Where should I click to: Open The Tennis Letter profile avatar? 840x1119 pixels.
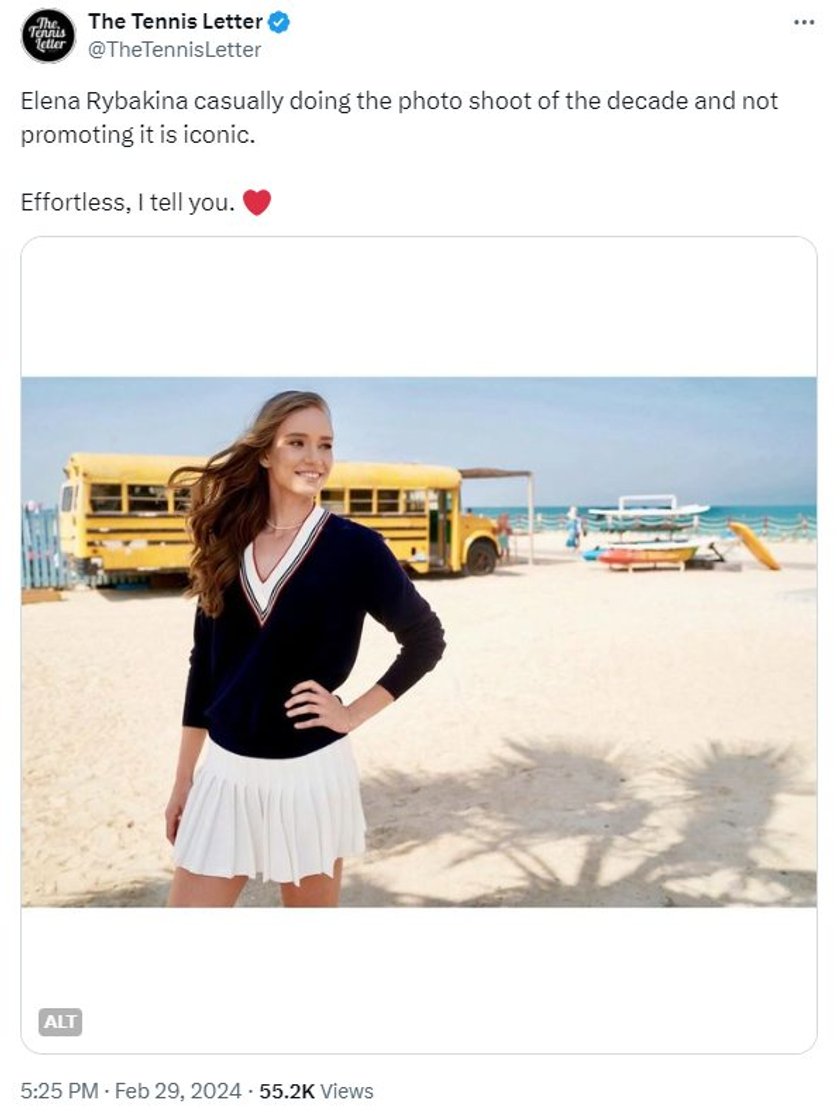pyautogui.click(x=49, y=36)
